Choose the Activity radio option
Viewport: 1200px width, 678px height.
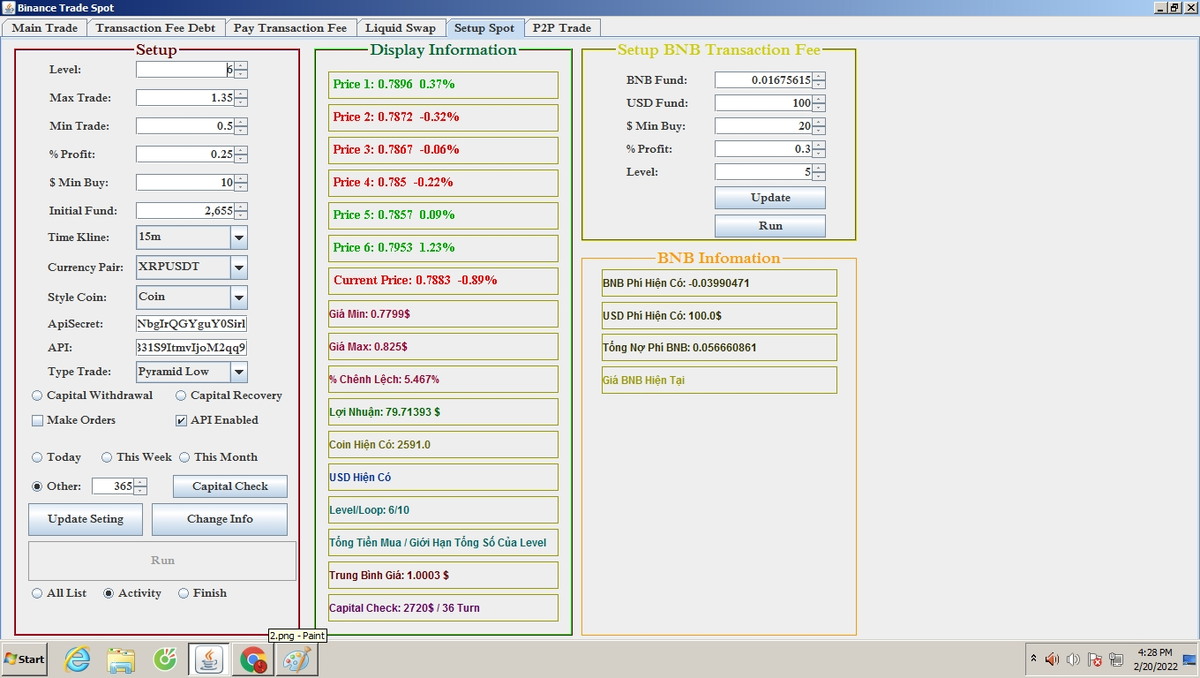pyautogui.click(x=109, y=593)
